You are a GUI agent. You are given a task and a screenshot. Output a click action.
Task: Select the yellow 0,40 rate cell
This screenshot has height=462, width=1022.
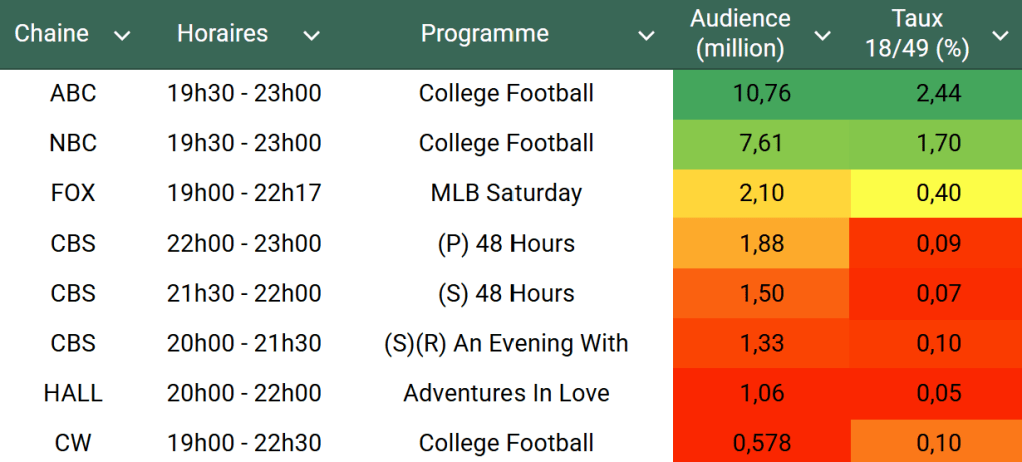coord(938,193)
